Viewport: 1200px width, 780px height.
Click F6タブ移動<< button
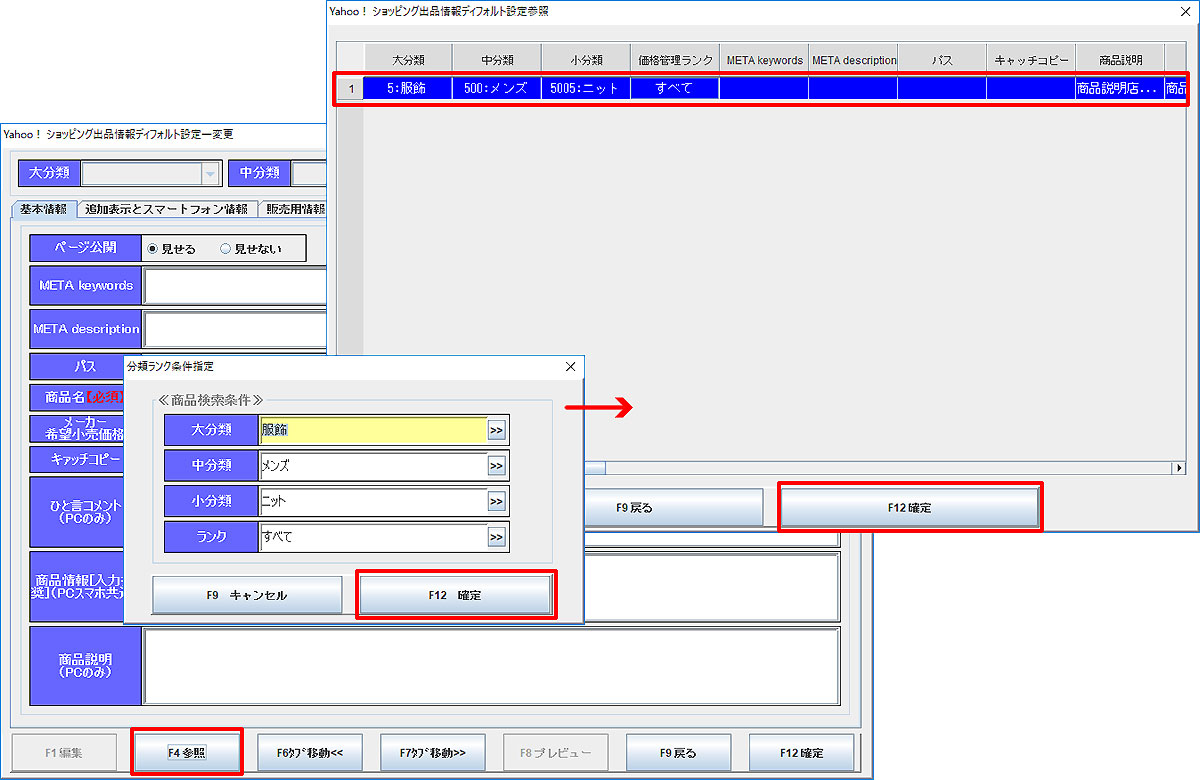tap(309, 752)
